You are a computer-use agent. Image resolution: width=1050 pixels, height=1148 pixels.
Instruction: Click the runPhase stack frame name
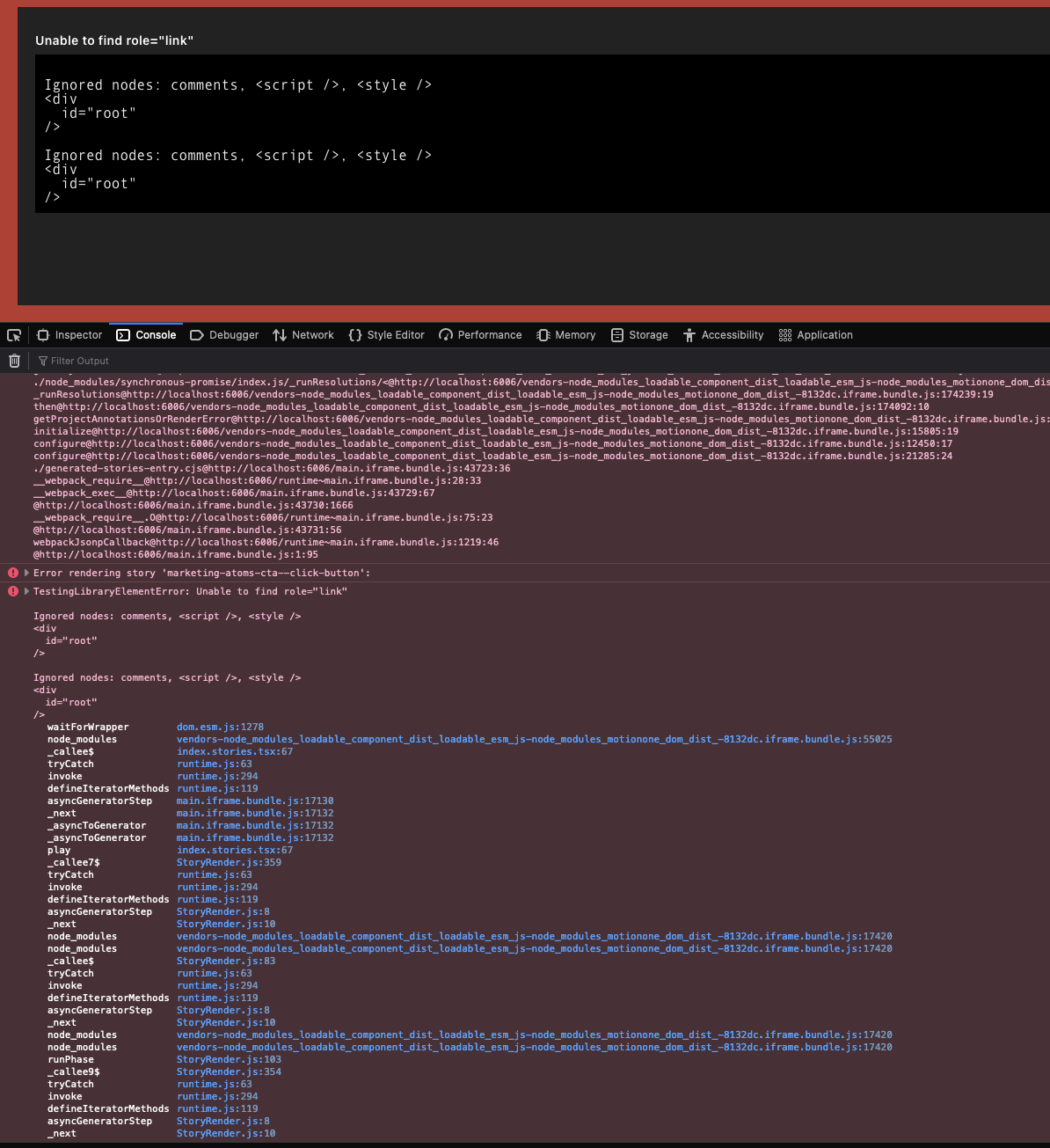tap(70, 1059)
